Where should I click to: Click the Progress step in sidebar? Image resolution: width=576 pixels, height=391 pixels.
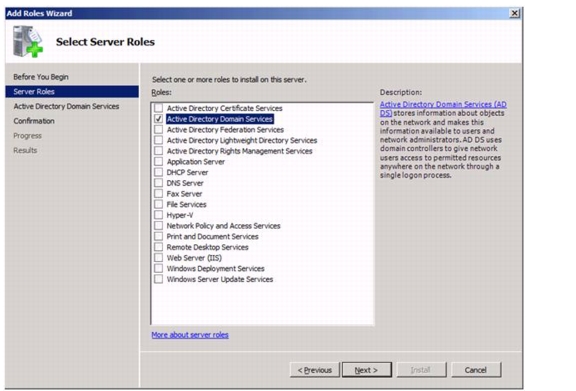pyautogui.click(x=27, y=136)
